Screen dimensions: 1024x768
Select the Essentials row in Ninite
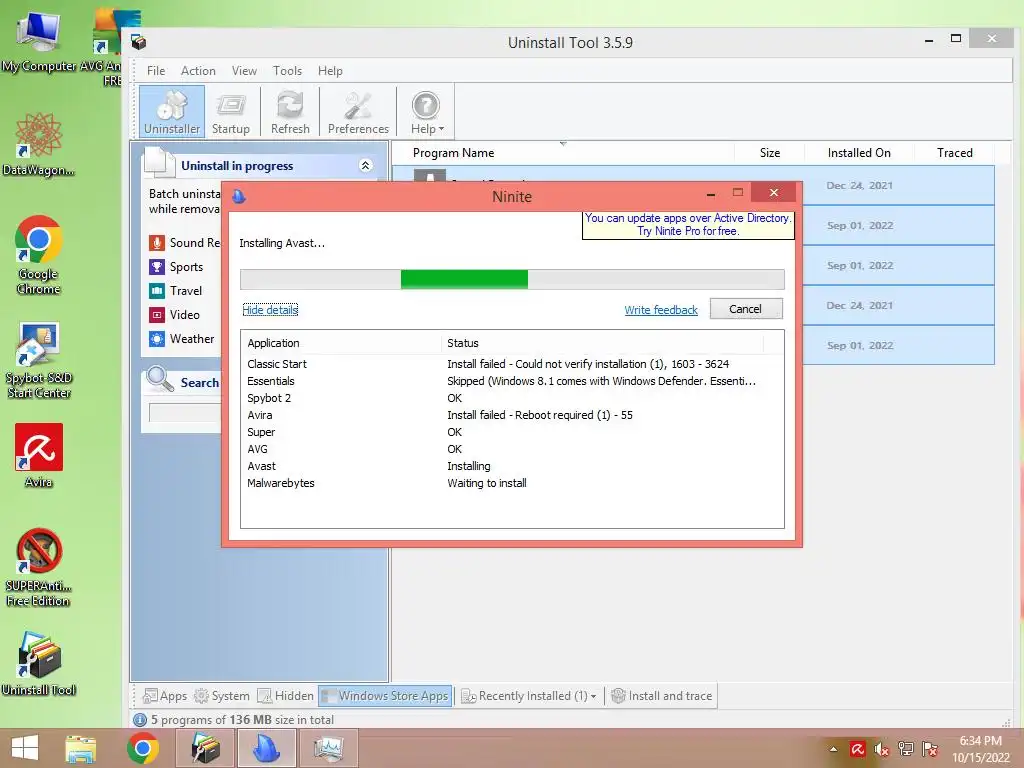[512, 381]
